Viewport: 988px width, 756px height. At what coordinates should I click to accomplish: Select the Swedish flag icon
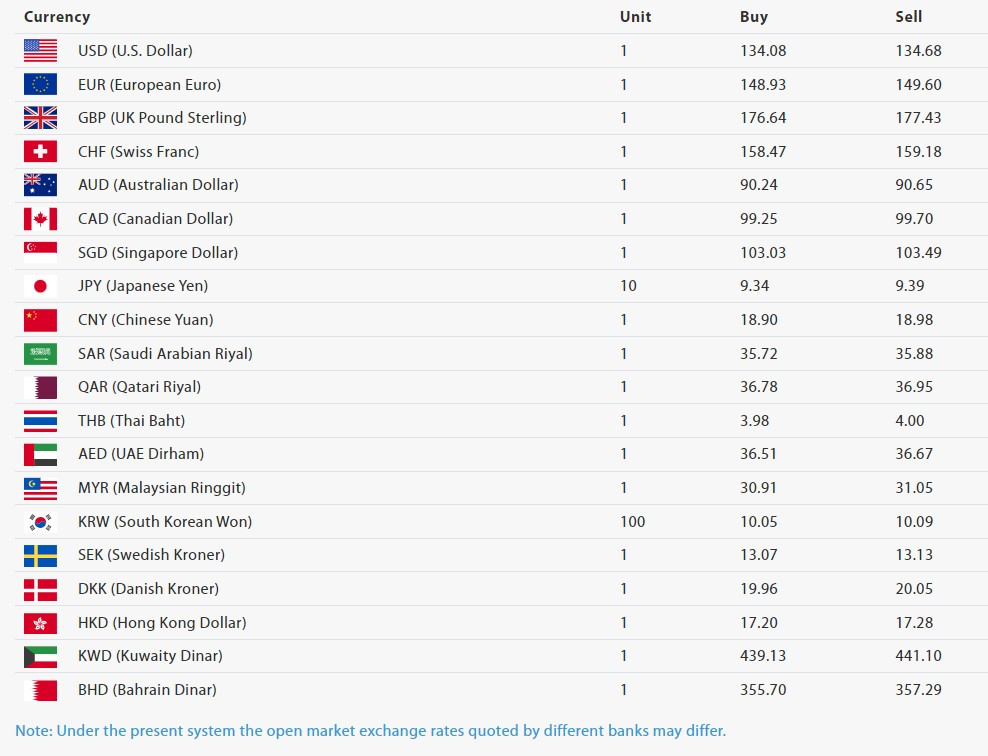coord(40,556)
